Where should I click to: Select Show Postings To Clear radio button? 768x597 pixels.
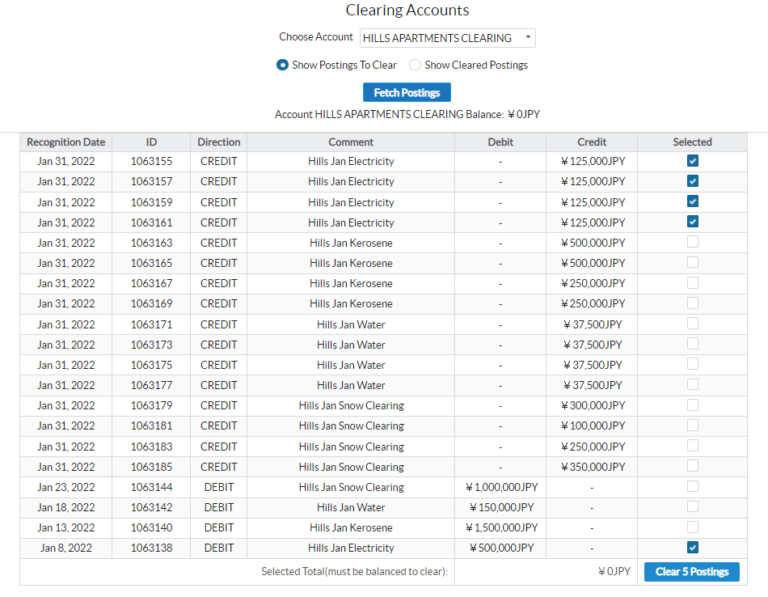tap(283, 65)
